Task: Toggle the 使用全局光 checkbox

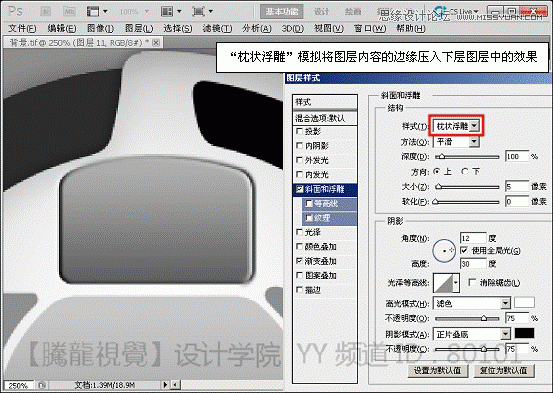Action: click(464, 250)
